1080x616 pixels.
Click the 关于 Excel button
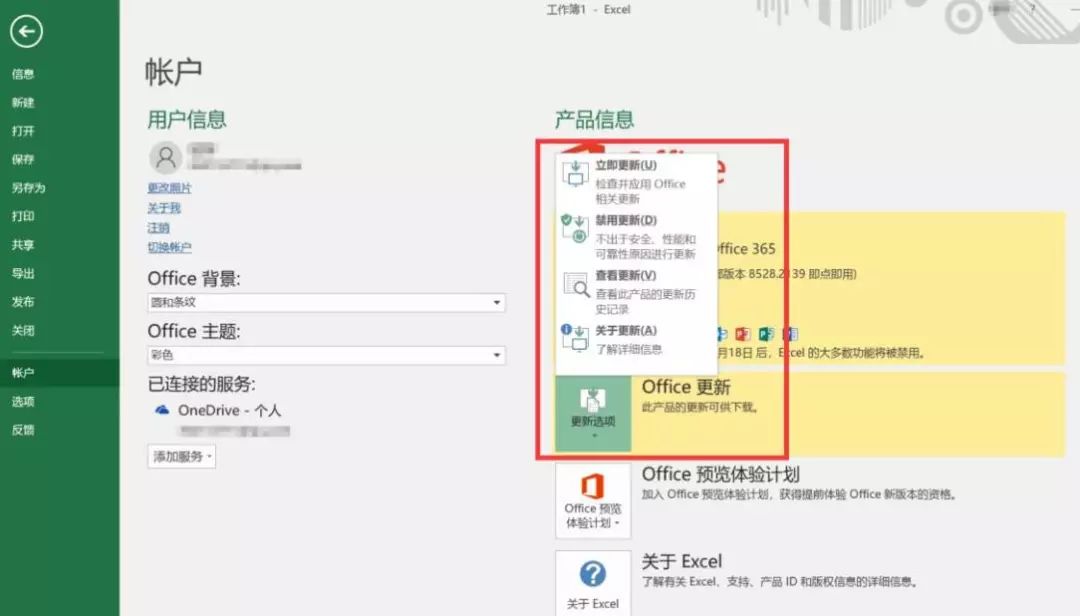pyautogui.click(x=593, y=583)
